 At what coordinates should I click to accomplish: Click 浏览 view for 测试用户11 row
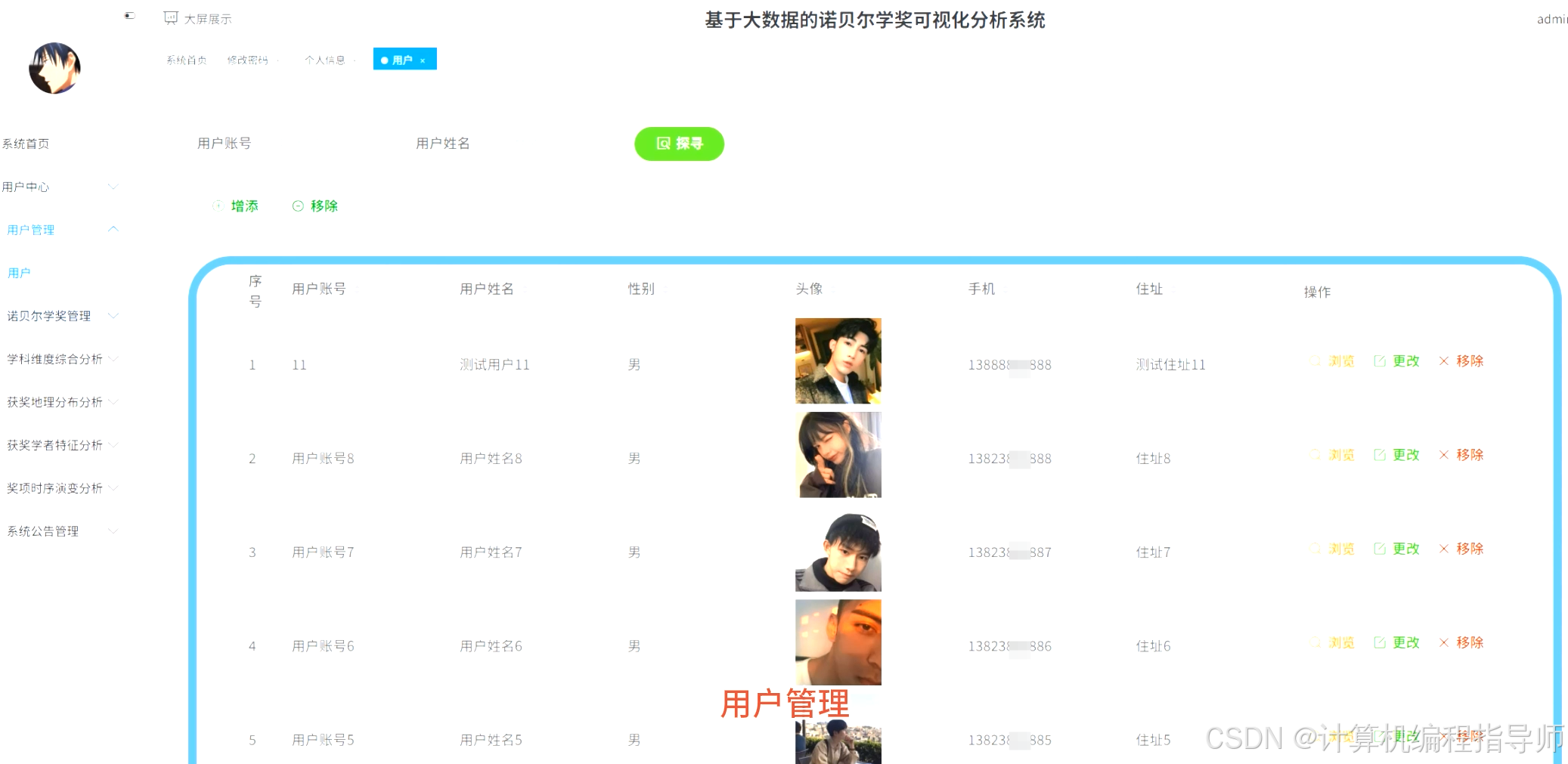point(1332,361)
